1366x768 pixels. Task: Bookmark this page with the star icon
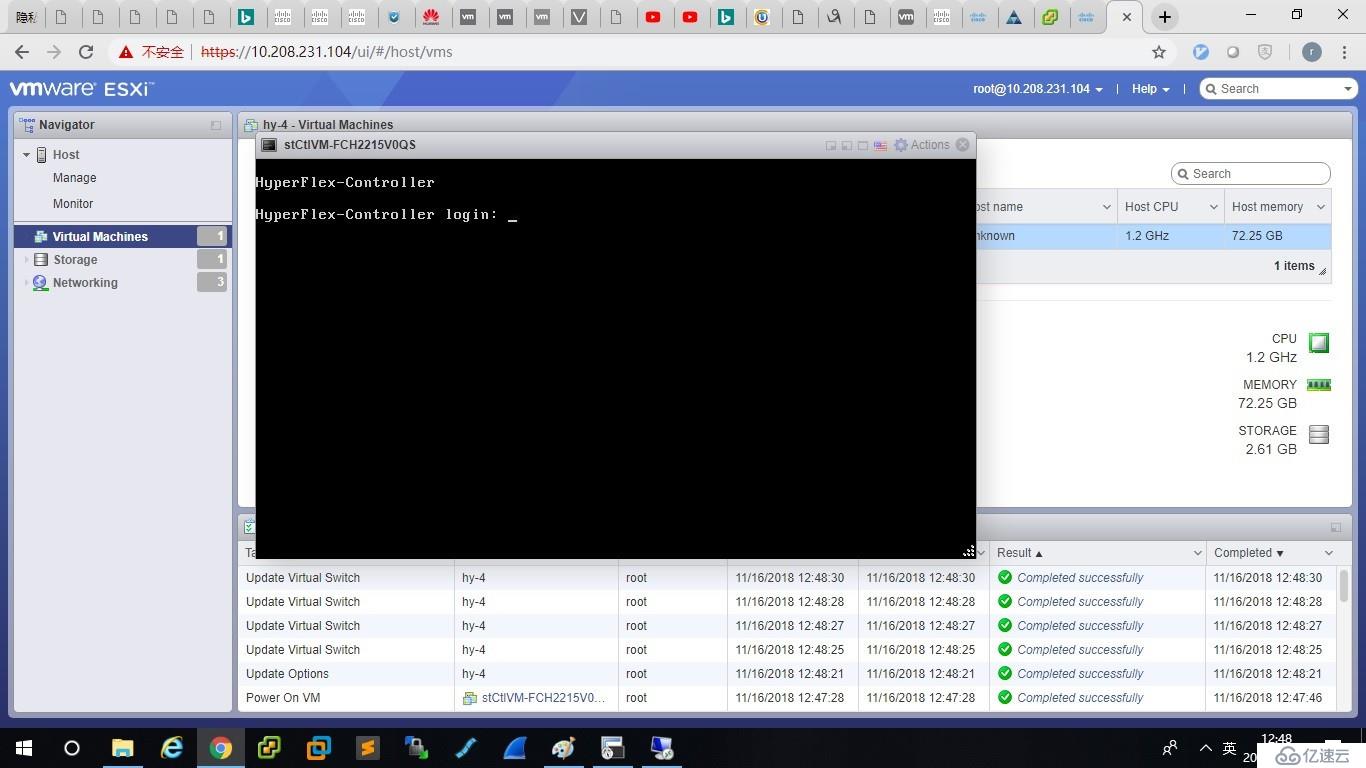(x=1159, y=52)
